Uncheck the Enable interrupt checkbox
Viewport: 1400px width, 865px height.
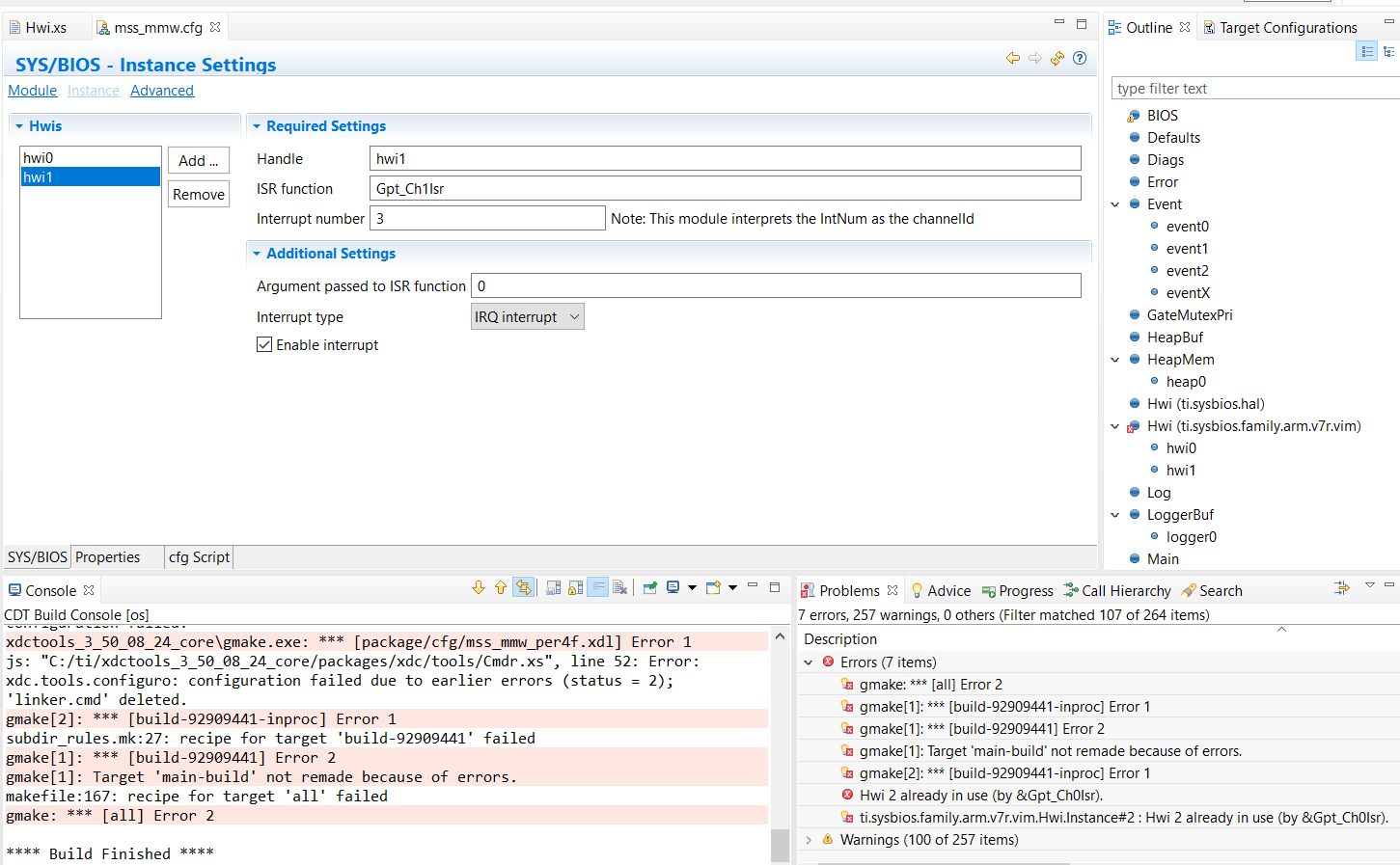pyautogui.click(x=264, y=345)
